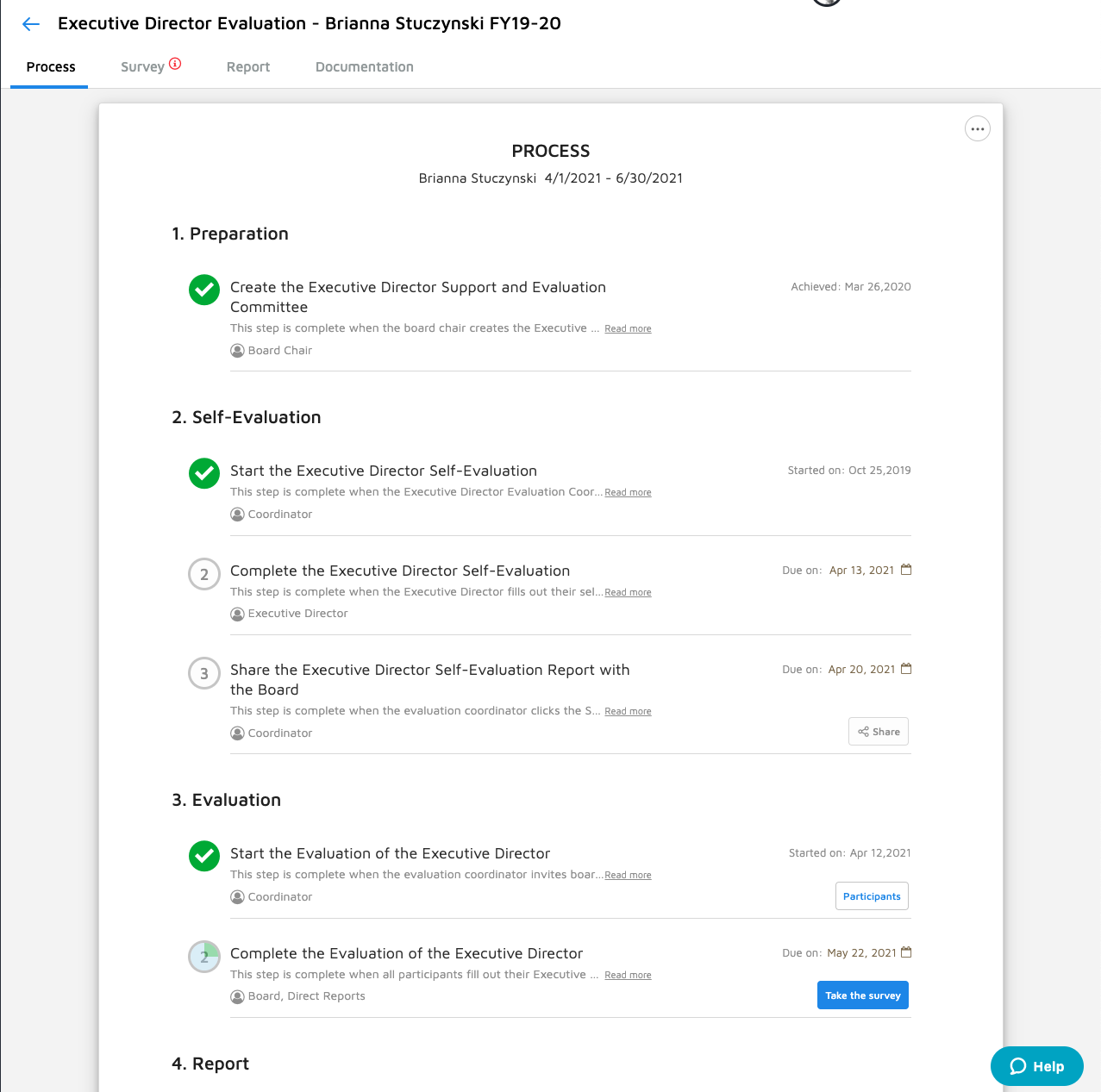Click the Take the survey button

862,995
